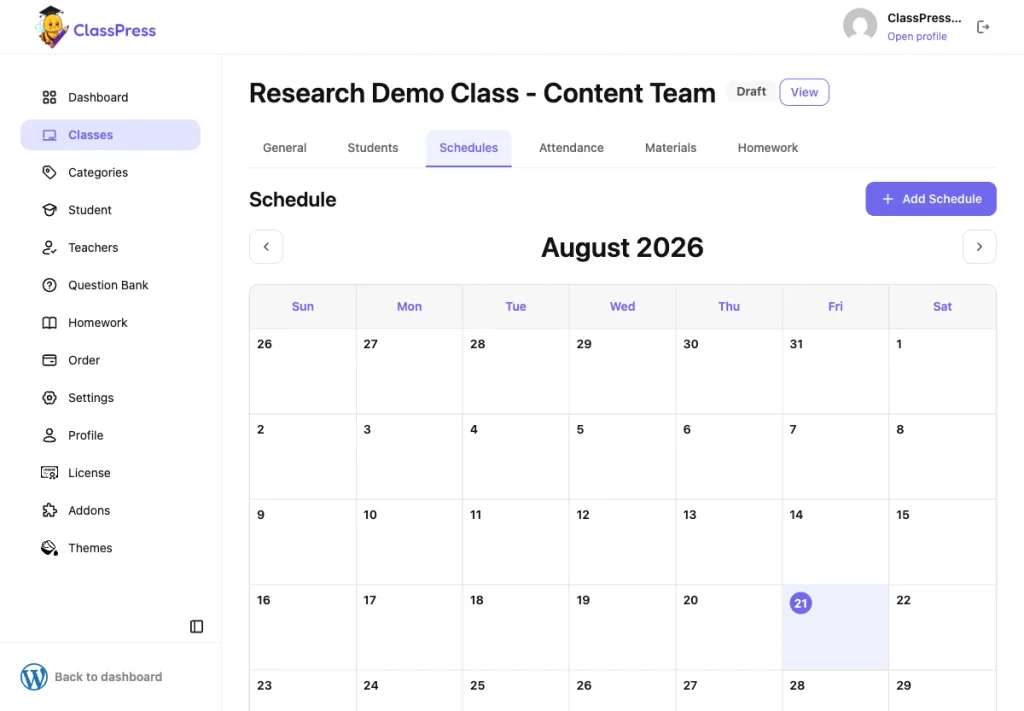Click calendar day 31 in July row
Screen dimensions: 1024x711
coord(835,371)
